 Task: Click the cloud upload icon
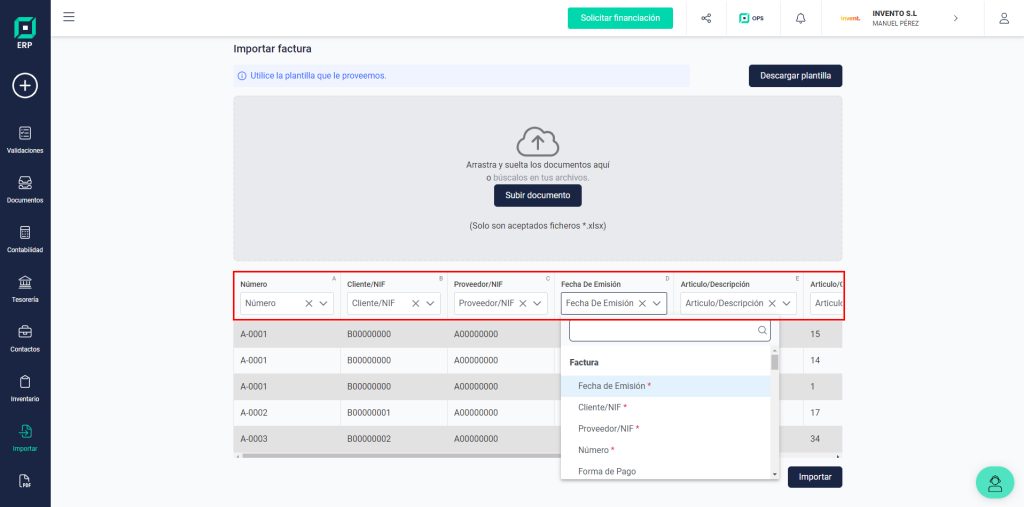pyautogui.click(x=537, y=142)
